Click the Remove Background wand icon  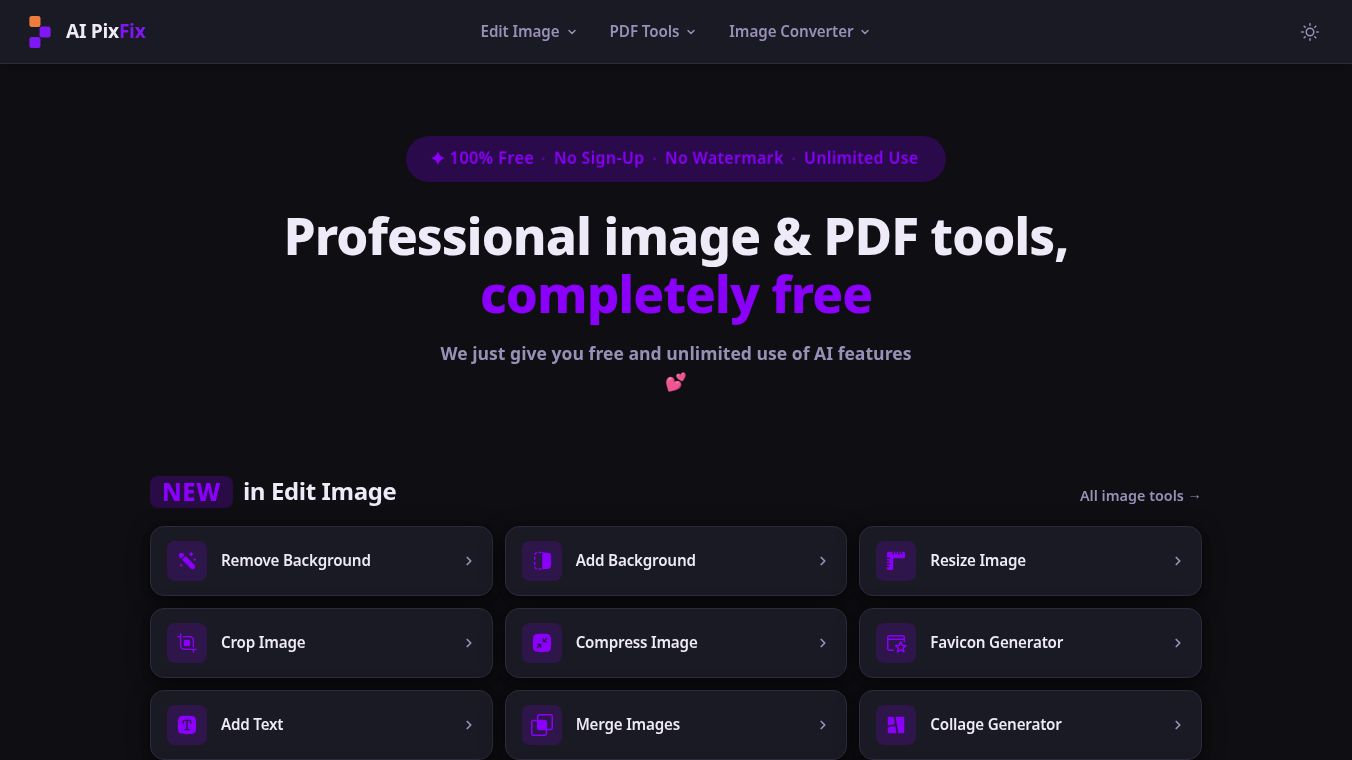187,561
